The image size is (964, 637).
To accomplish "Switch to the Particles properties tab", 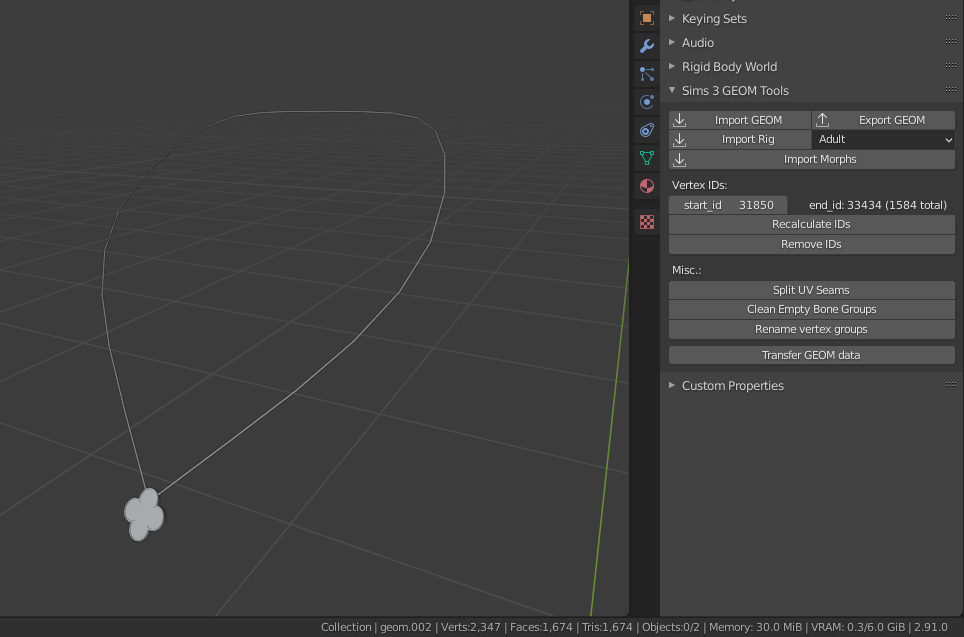I will click(x=646, y=74).
